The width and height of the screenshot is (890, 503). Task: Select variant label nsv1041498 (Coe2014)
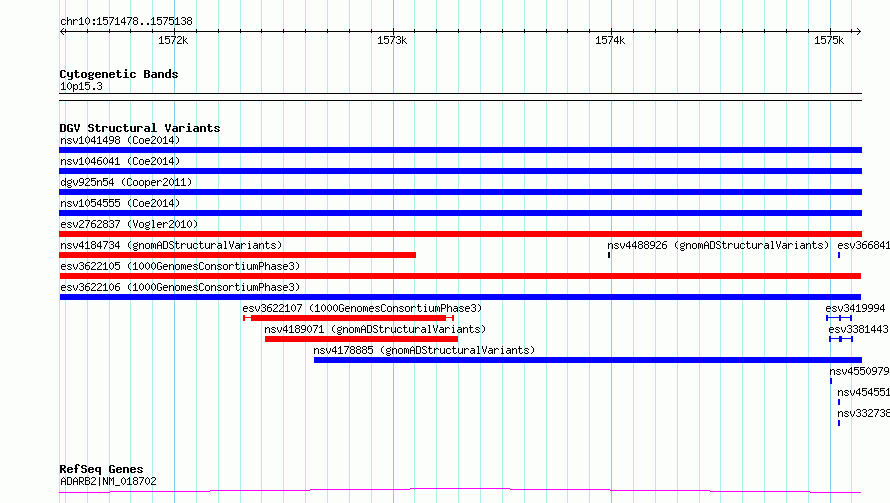(120, 140)
